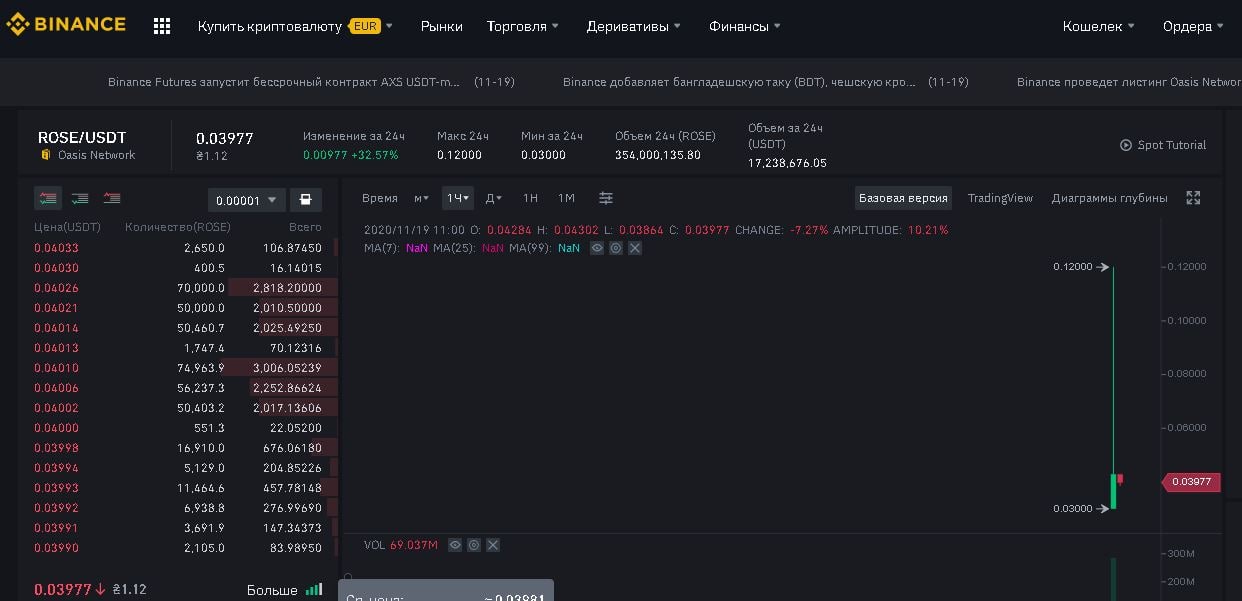The width and height of the screenshot is (1242, 601).
Task: Select the 0.03991 ask price
Action: pos(56,528)
